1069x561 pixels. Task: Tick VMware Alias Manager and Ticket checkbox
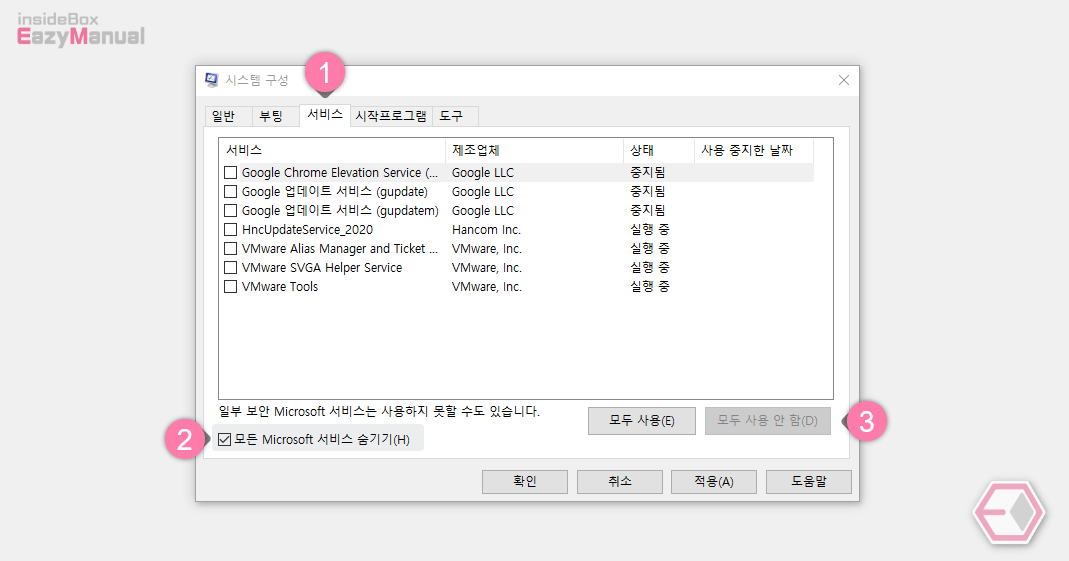pyautogui.click(x=230, y=249)
